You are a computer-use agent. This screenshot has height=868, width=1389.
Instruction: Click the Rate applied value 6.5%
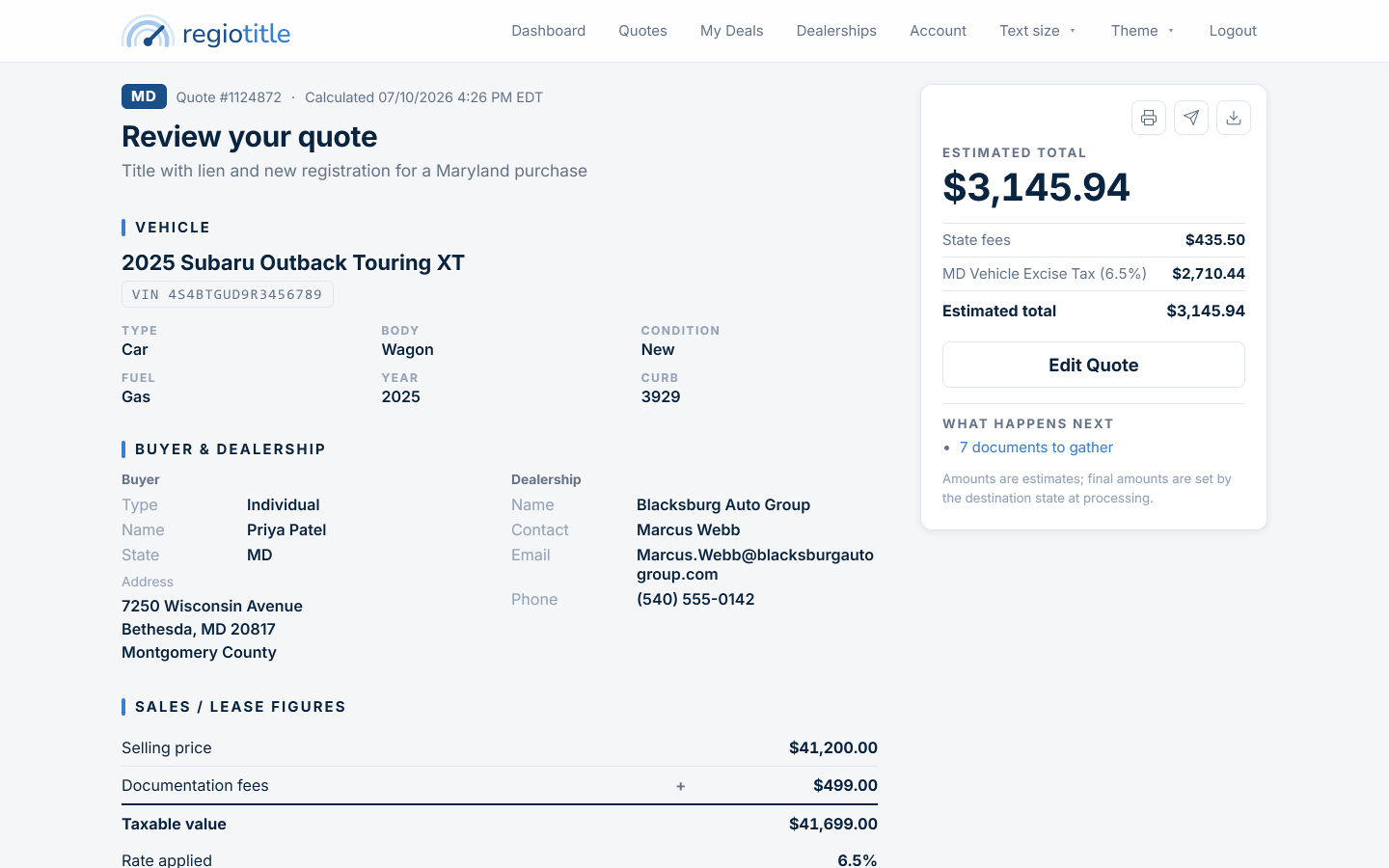pyautogui.click(x=858, y=859)
